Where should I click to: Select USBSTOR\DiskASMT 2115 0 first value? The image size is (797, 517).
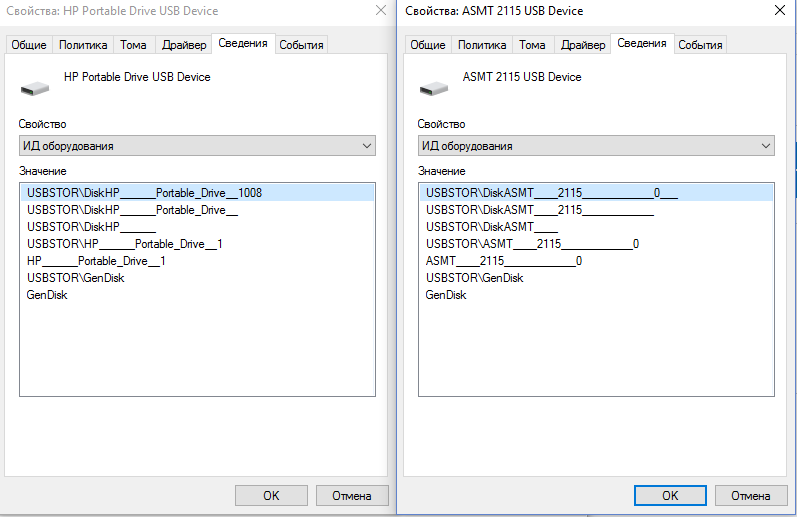[x=551, y=193]
